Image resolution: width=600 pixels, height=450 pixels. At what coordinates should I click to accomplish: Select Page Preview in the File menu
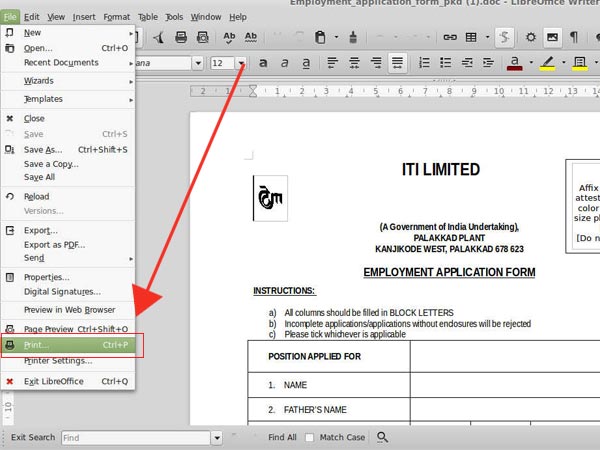point(68,329)
